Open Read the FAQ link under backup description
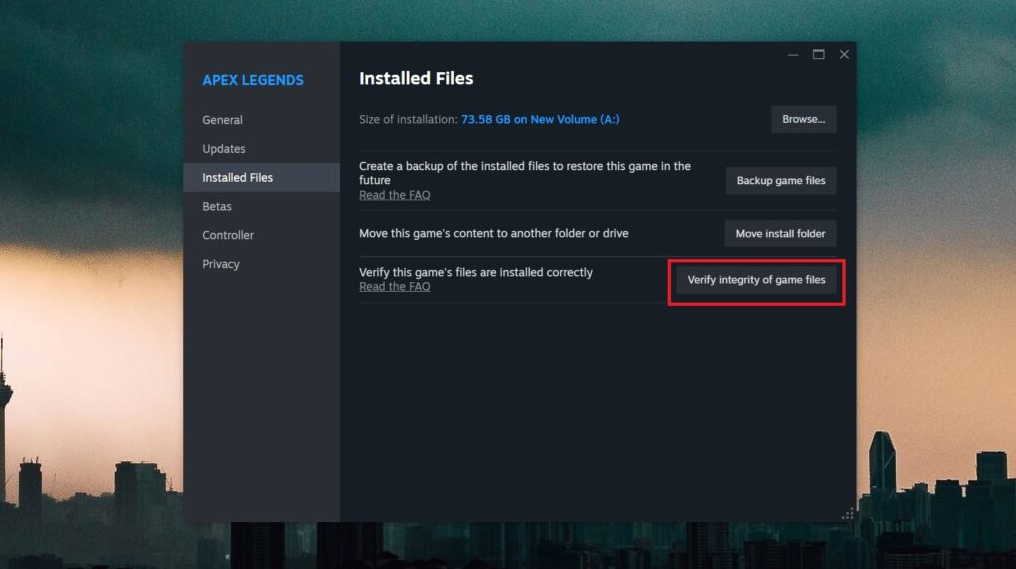This screenshot has height=569, width=1016. point(394,195)
